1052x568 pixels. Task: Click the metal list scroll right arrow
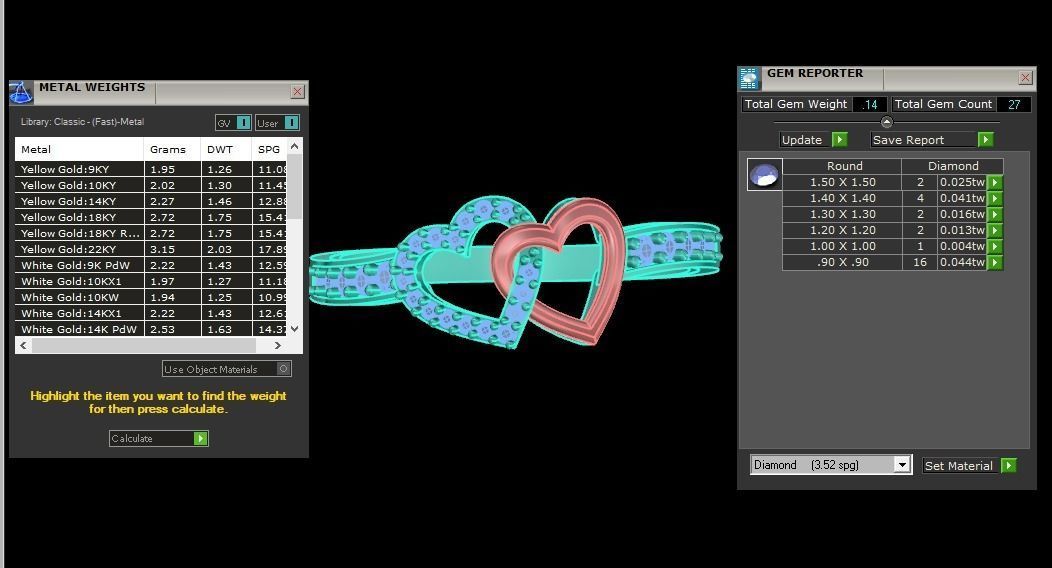tap(278, 345)
